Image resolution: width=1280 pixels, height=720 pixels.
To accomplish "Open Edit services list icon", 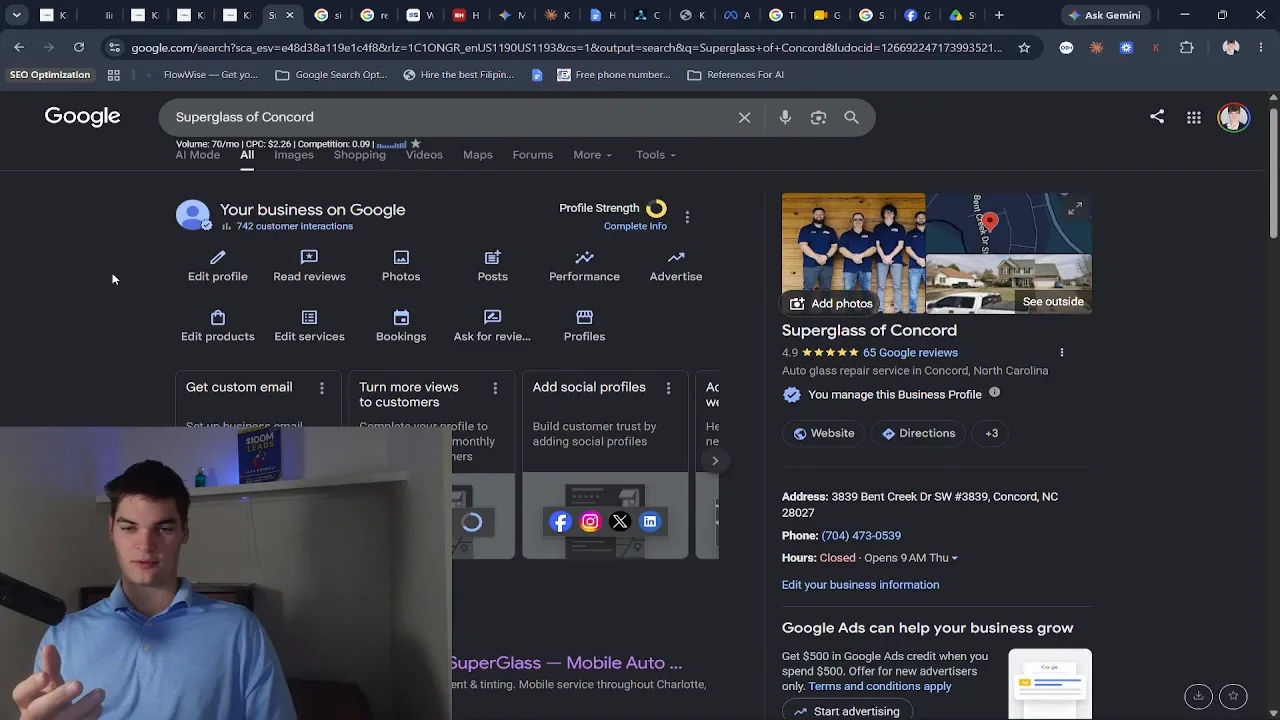I will click(x=309, y=318).
